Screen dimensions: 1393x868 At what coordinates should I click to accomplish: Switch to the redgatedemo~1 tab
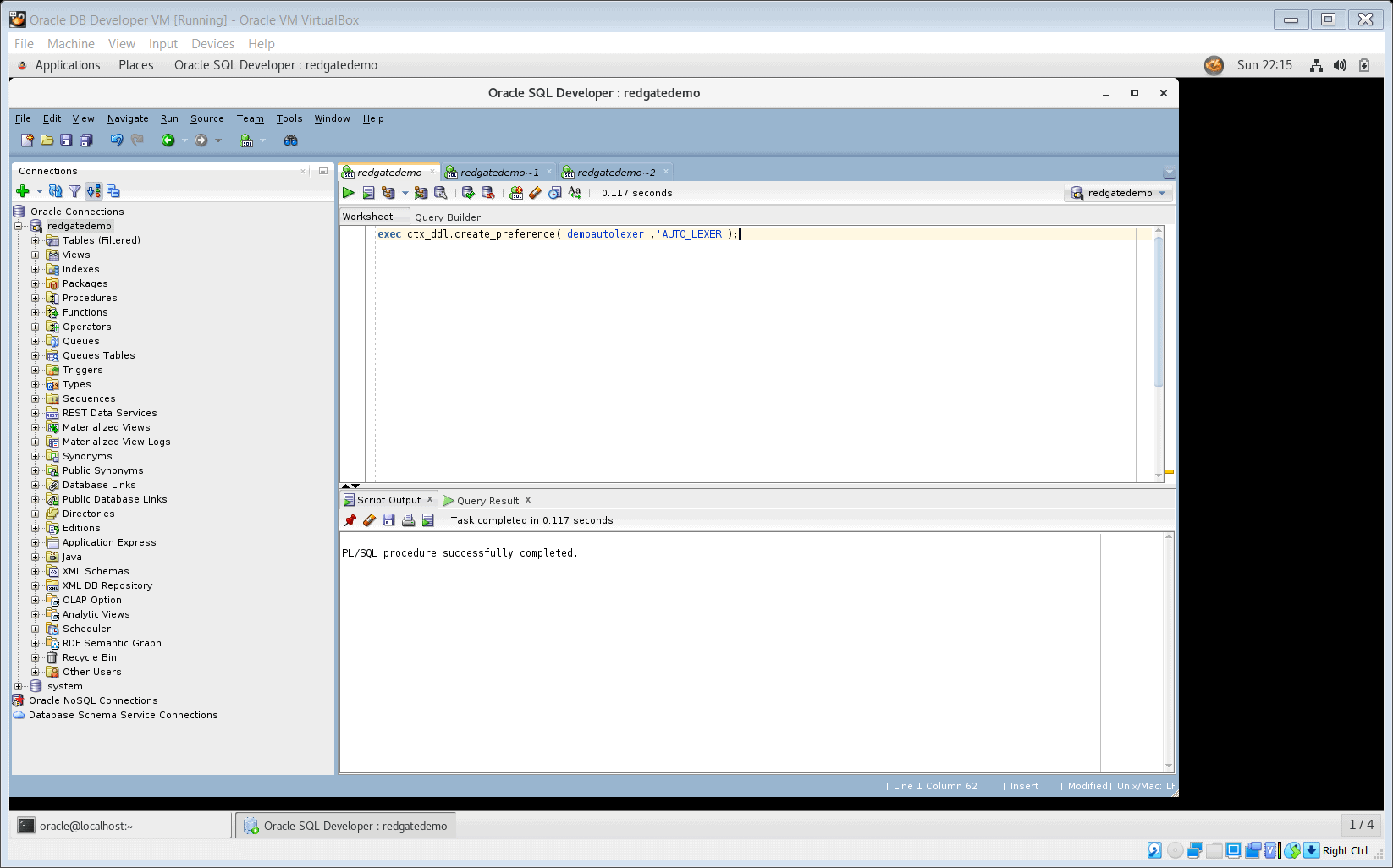pos(499,172)
